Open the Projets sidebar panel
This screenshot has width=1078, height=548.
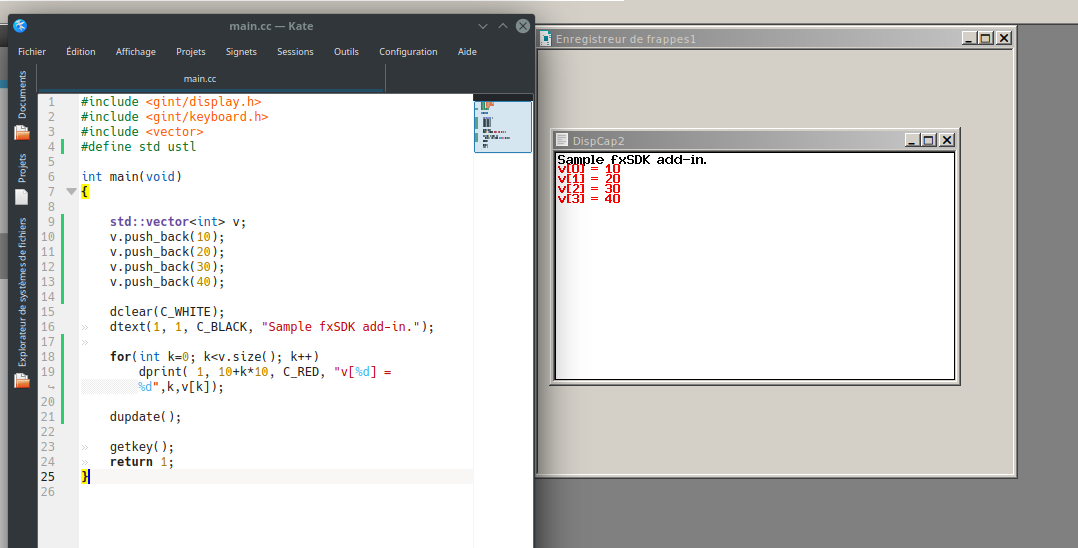(x=22, y=179)
